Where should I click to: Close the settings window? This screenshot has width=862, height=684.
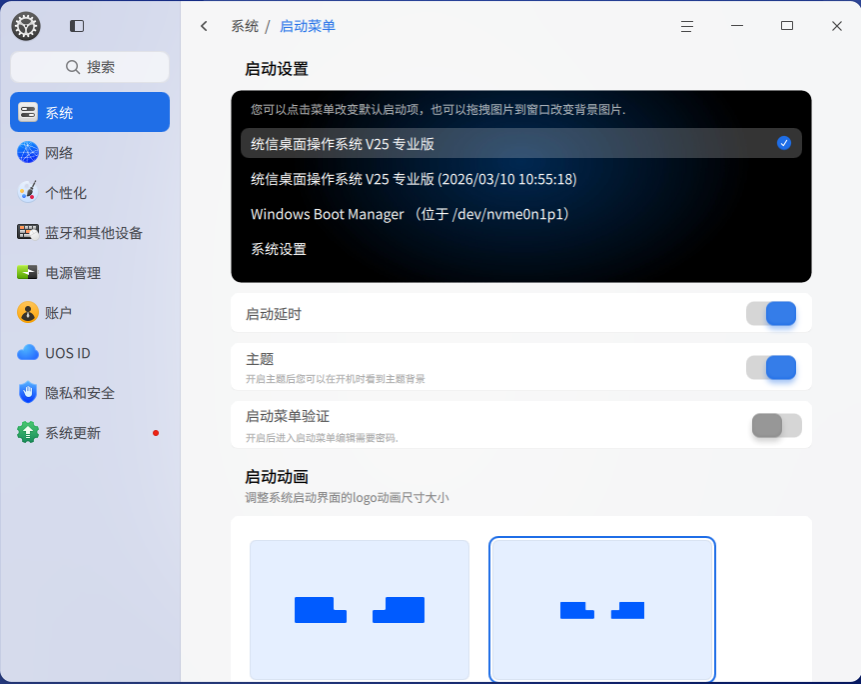pyautogui.click(x=837, y=26)
